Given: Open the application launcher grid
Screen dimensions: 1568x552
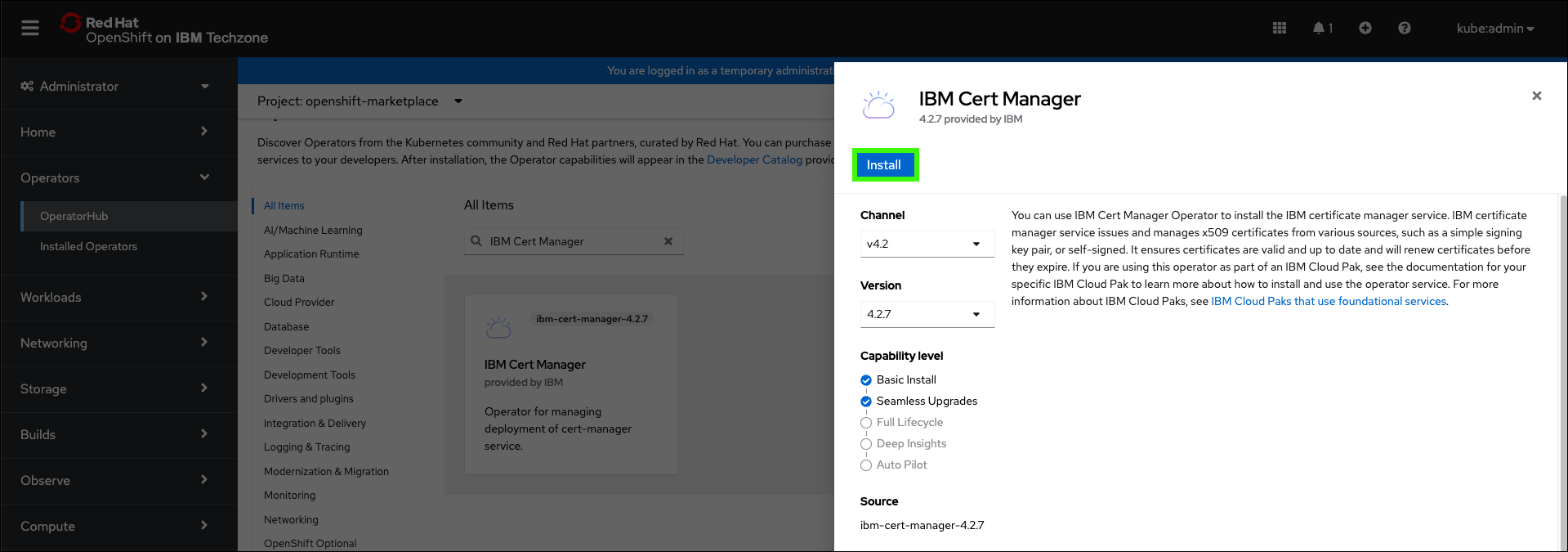Looking at the screenshot, I should (1280, 28).
